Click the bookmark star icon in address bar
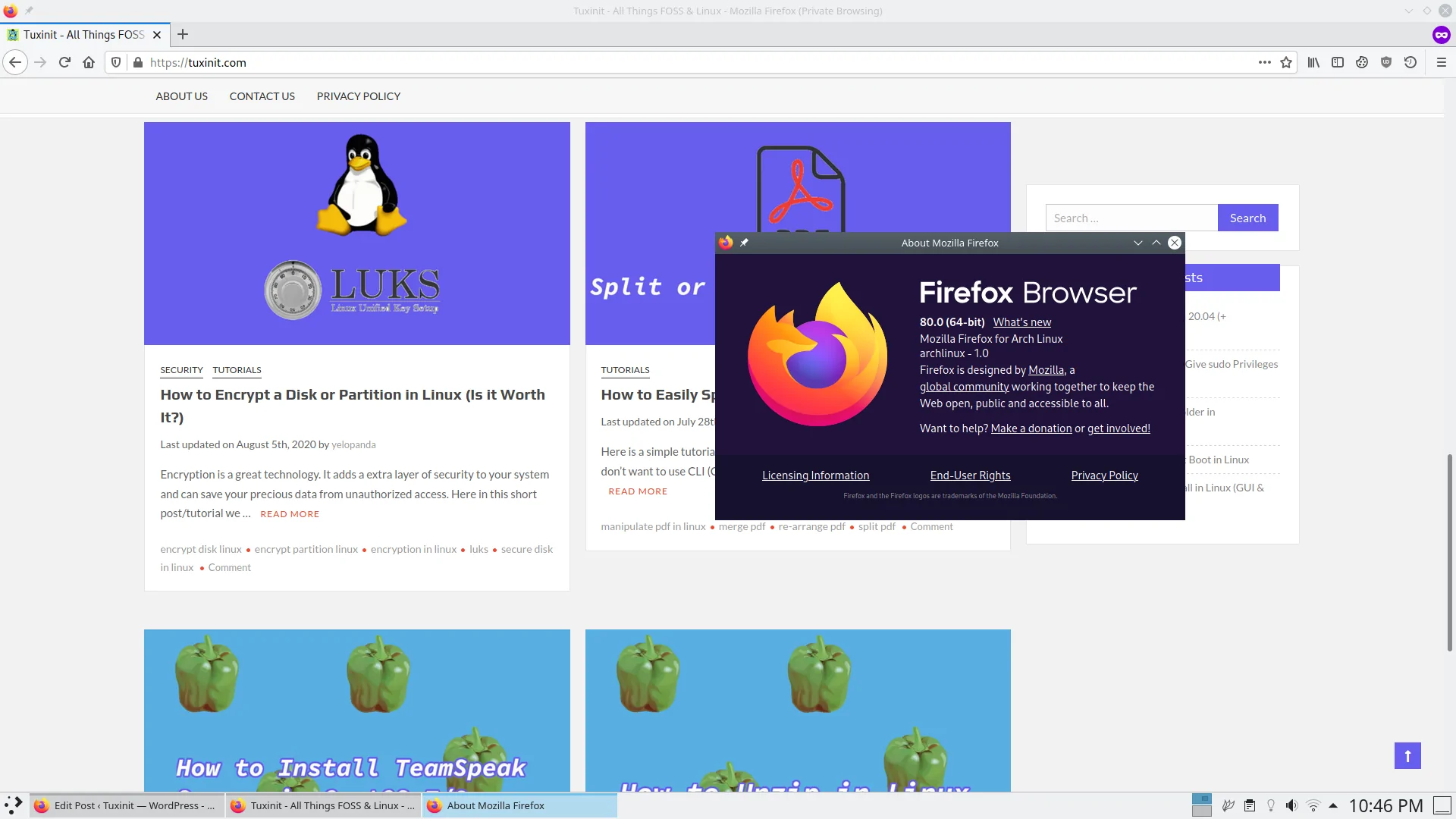 [x=1288, y=62]
